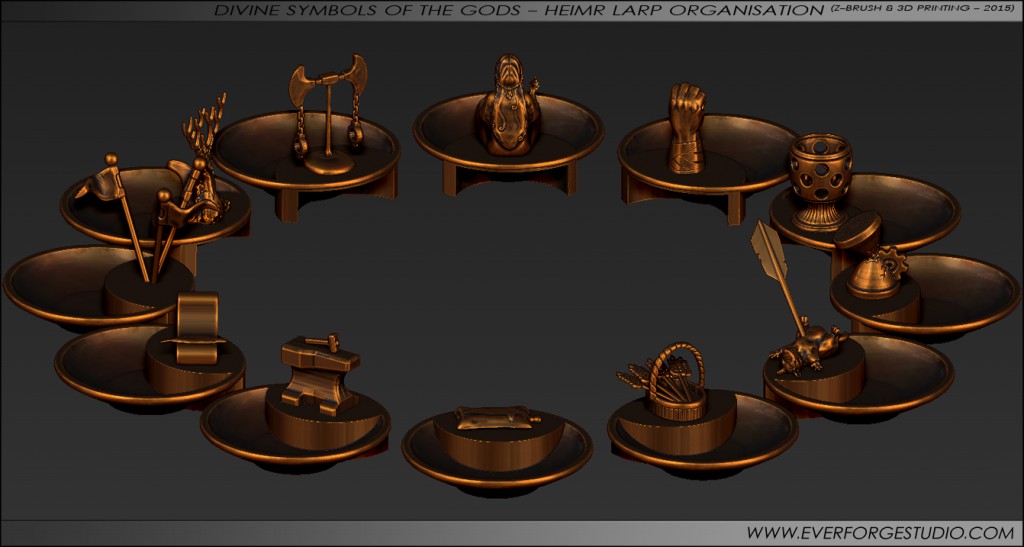
Task: Select the hooded bearded figure bust
Action: (x=509, y=104)
